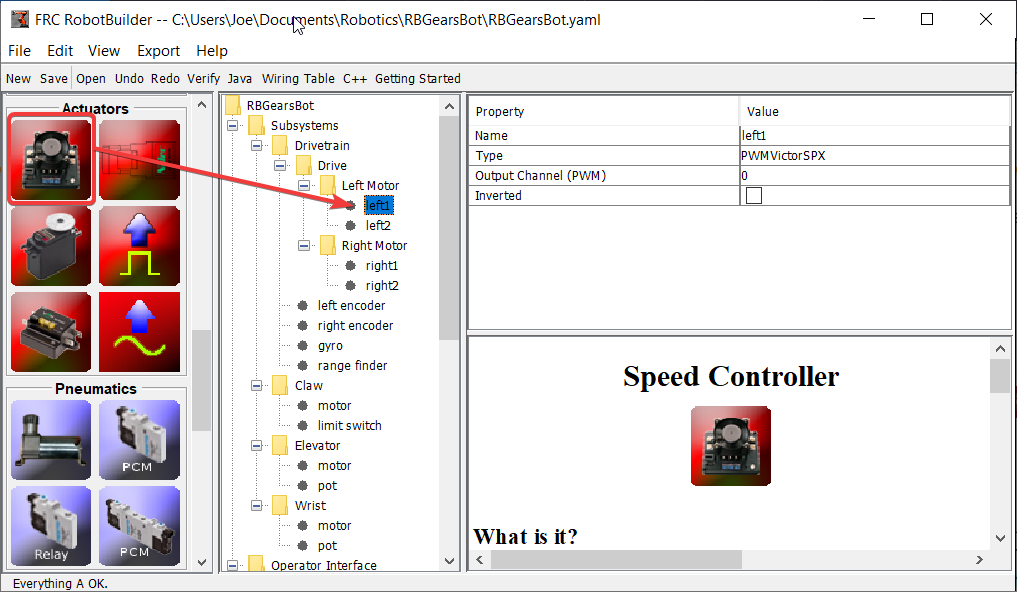Select the Servo actuator icon
The width and height of the screenshot is (1017, 592).
click(x=51, y=245)
